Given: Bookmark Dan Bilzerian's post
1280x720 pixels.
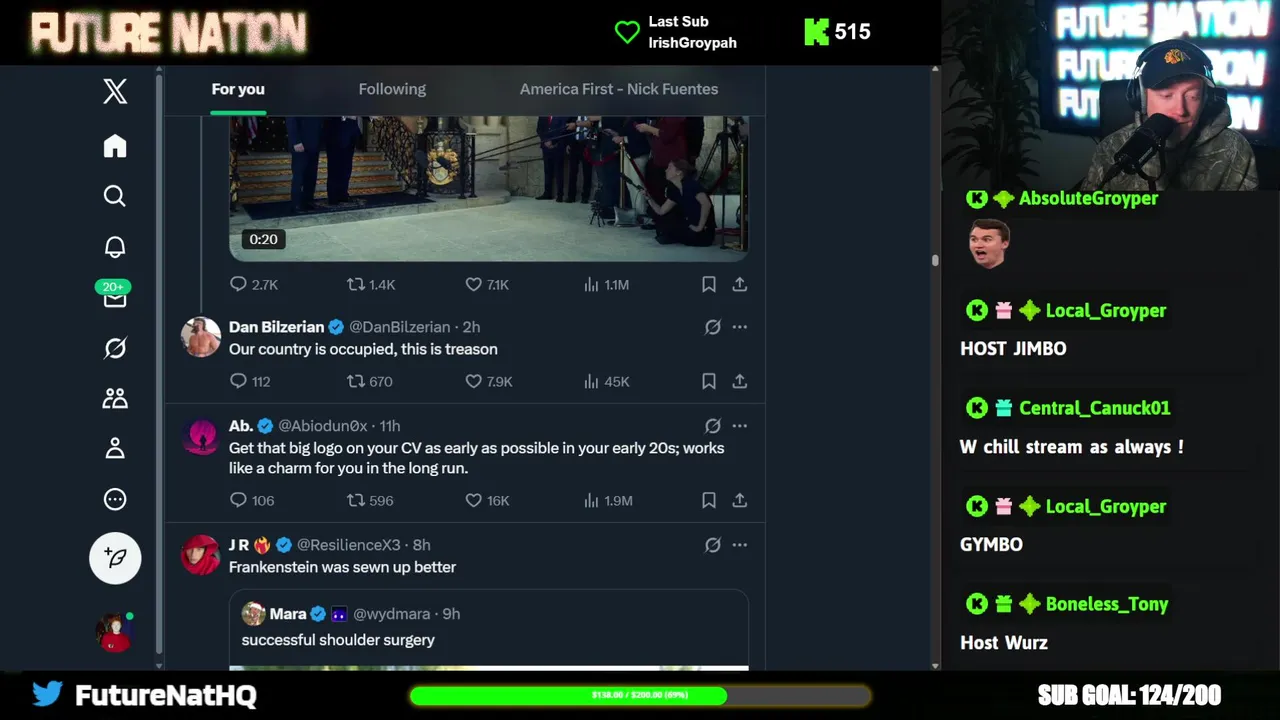Looking at the screenshot, I should point(709,381).
